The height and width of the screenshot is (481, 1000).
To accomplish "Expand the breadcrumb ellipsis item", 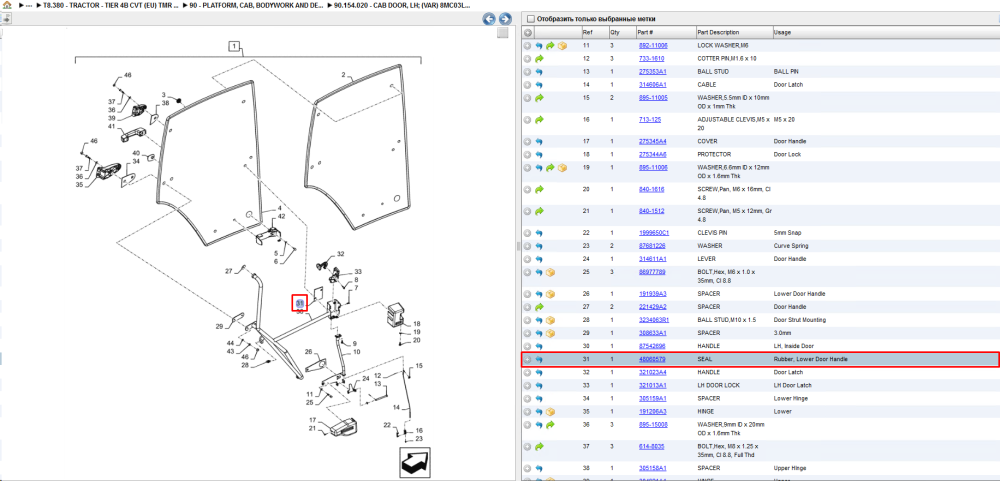I will pyautogui.click(x=27, y=4).
